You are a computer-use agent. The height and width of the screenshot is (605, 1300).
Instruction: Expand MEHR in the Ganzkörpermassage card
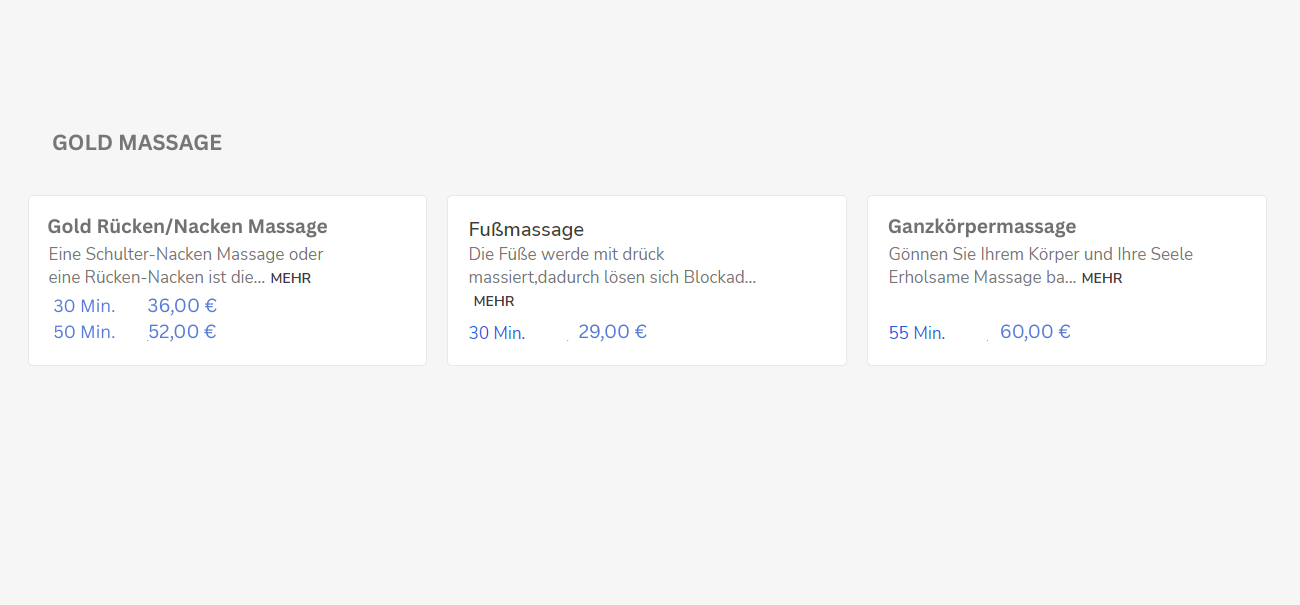1102,278
